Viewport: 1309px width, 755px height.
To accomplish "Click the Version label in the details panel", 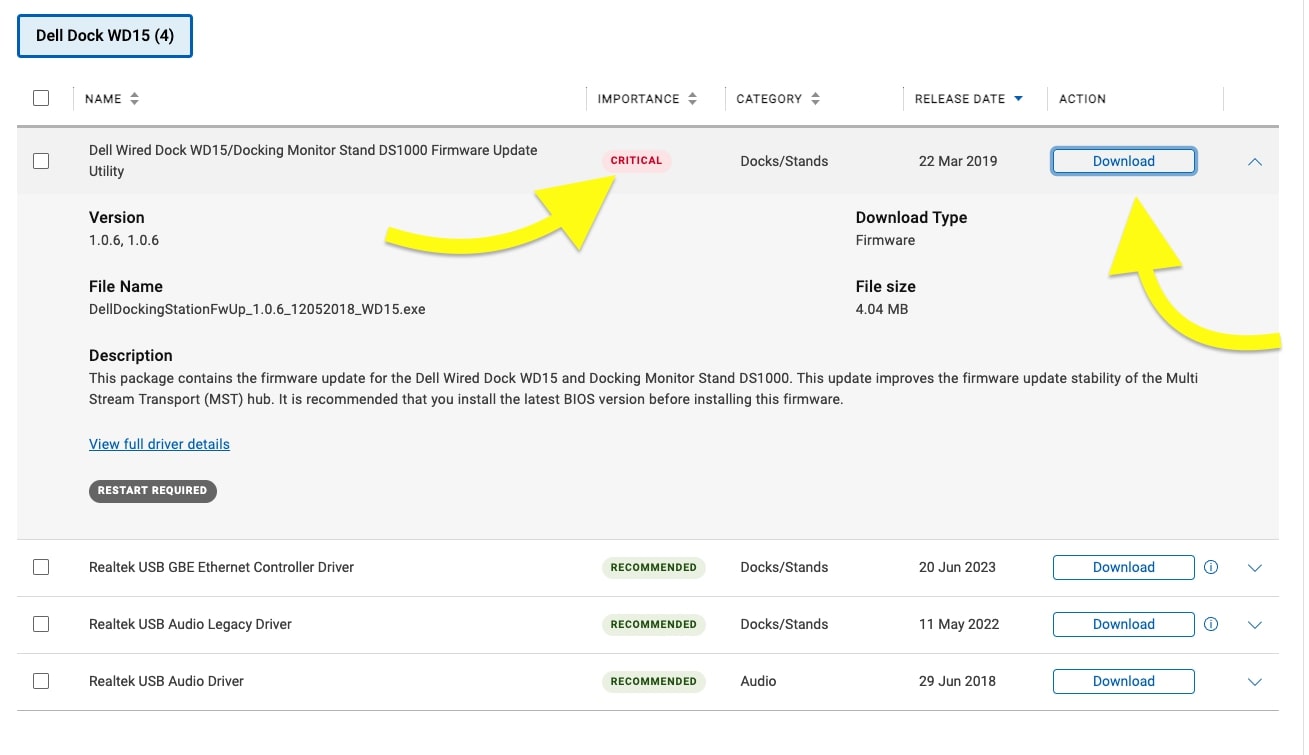I will (116, 217).
